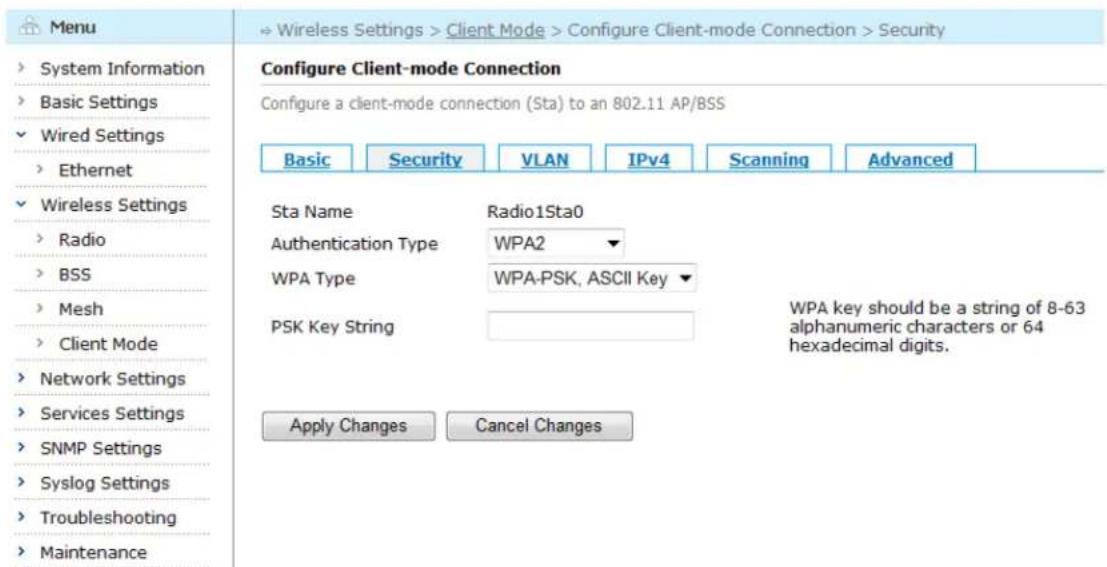1107x567 pixels.
Task: Open Basic Settings menu item
Action: click(99, 102)
